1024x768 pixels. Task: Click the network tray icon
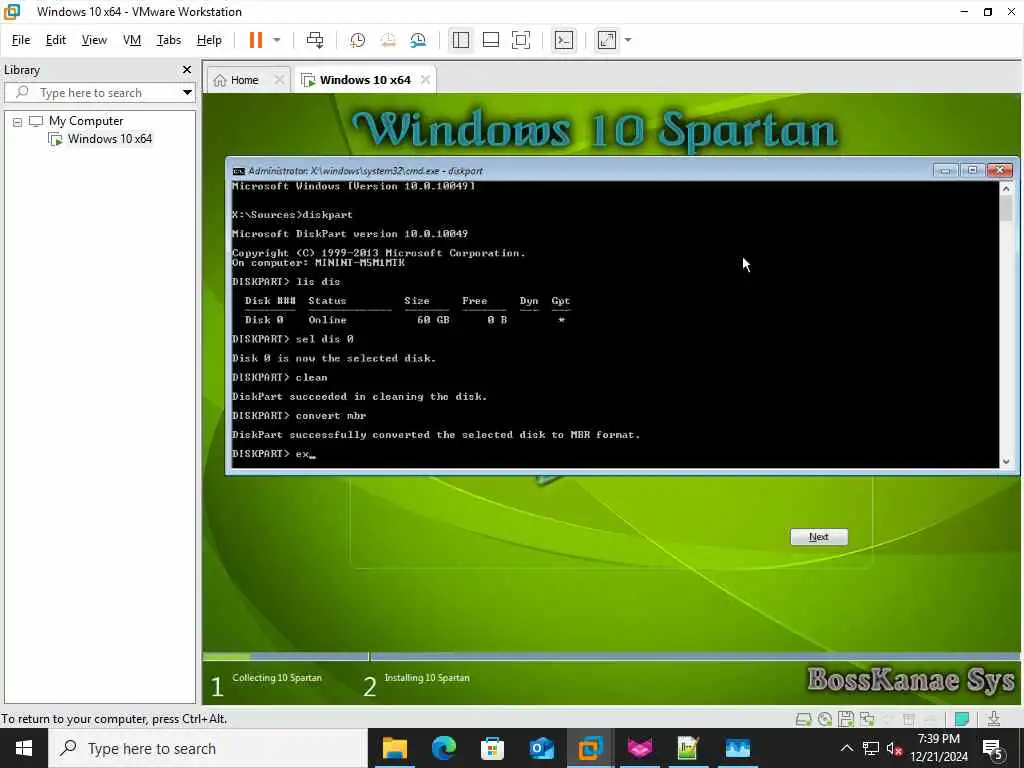point(871,748)
